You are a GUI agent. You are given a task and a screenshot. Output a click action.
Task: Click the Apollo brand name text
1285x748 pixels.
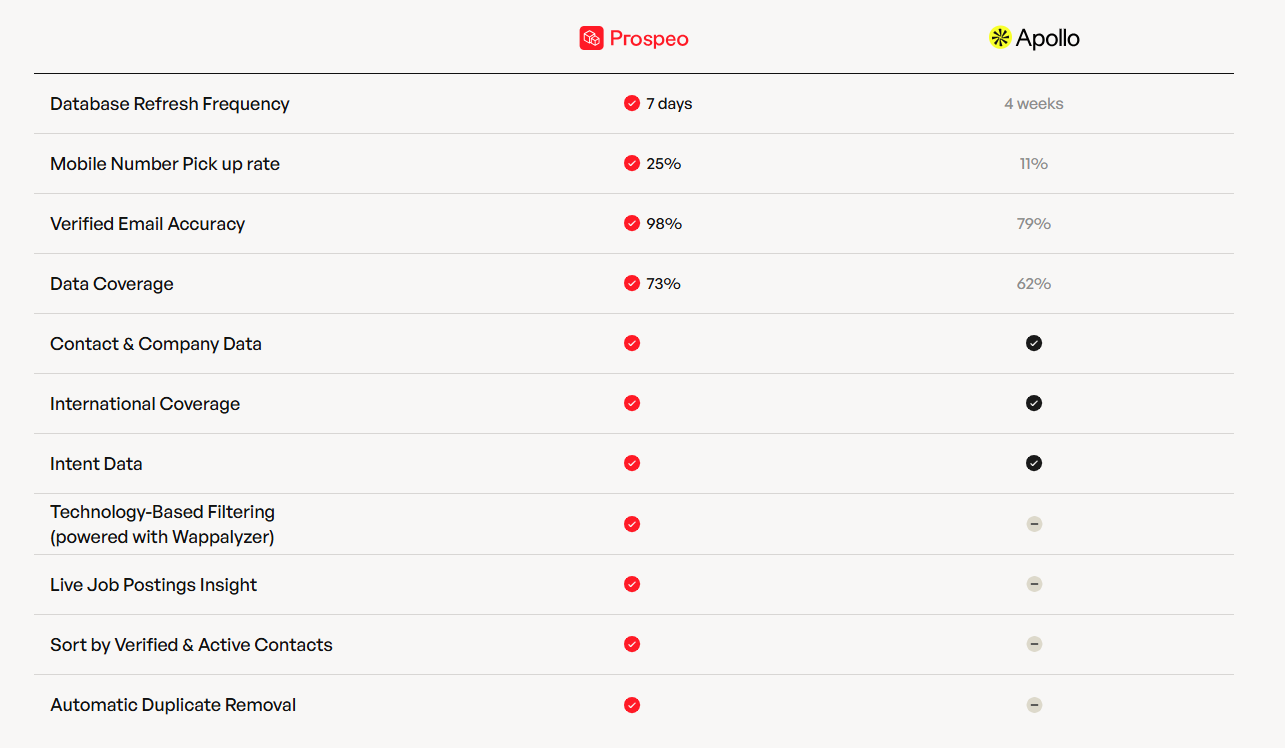(1047, 39)
